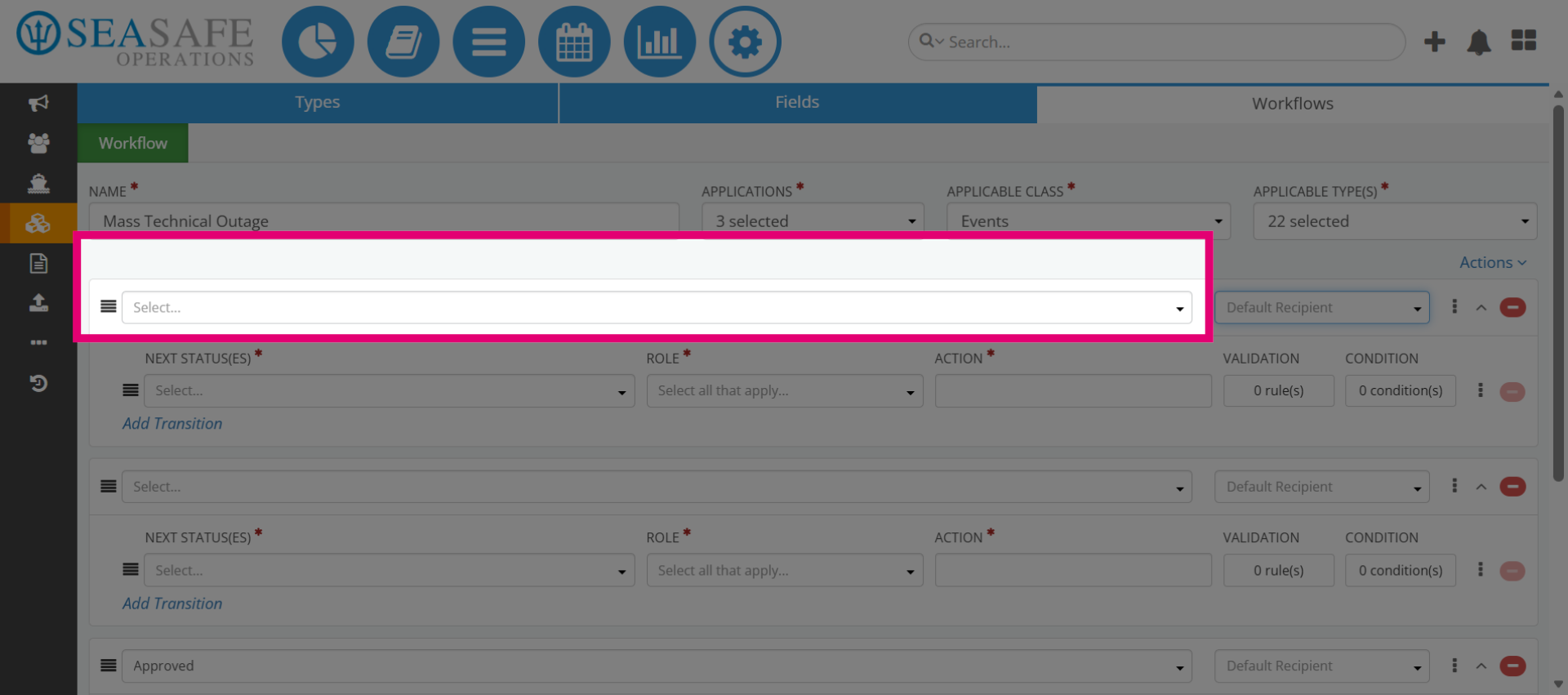Click the search magnifier dropdown icon

(x=931, y=41)
